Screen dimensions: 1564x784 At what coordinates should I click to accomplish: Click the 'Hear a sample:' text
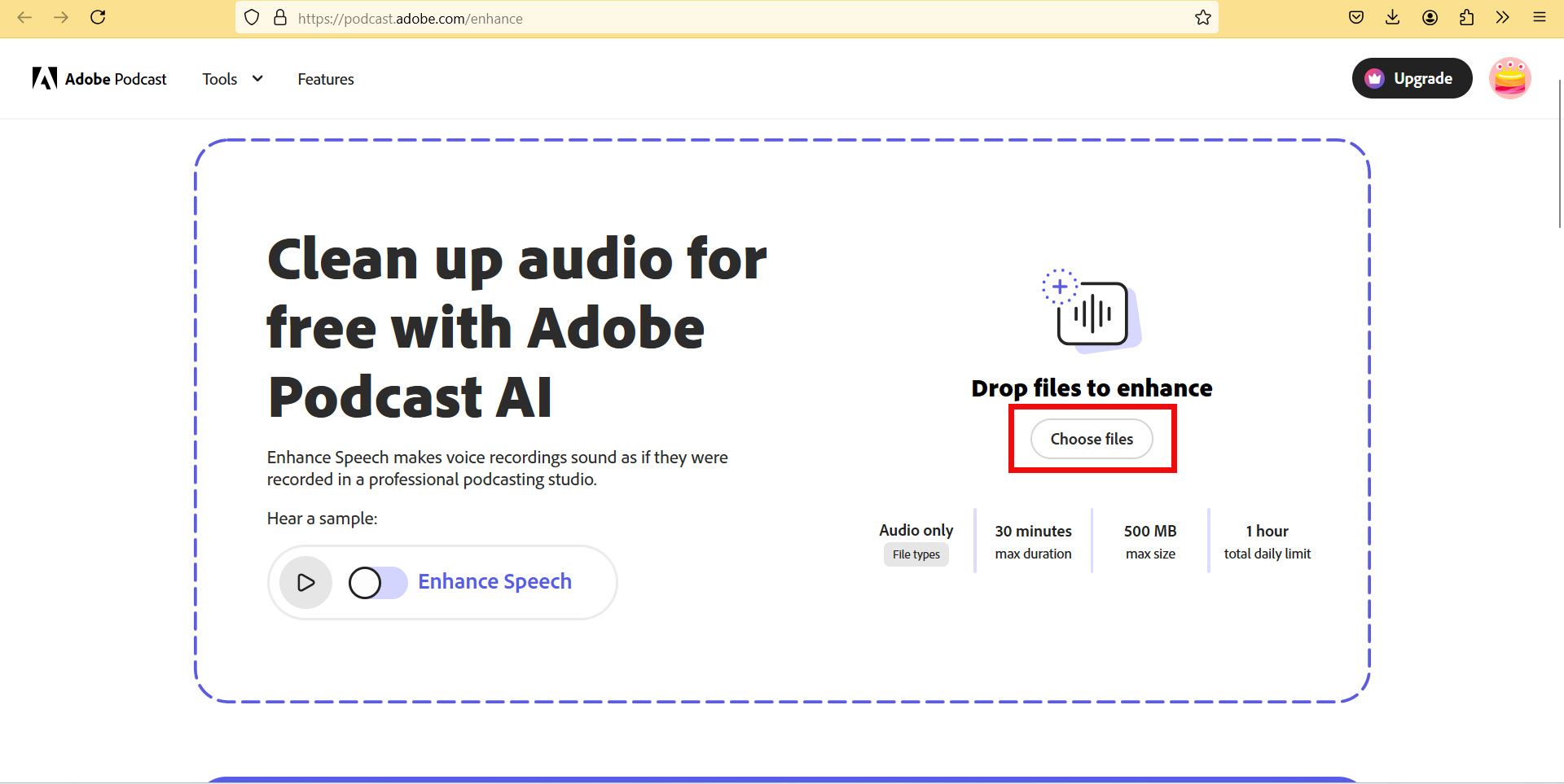[x=322, y=519]
